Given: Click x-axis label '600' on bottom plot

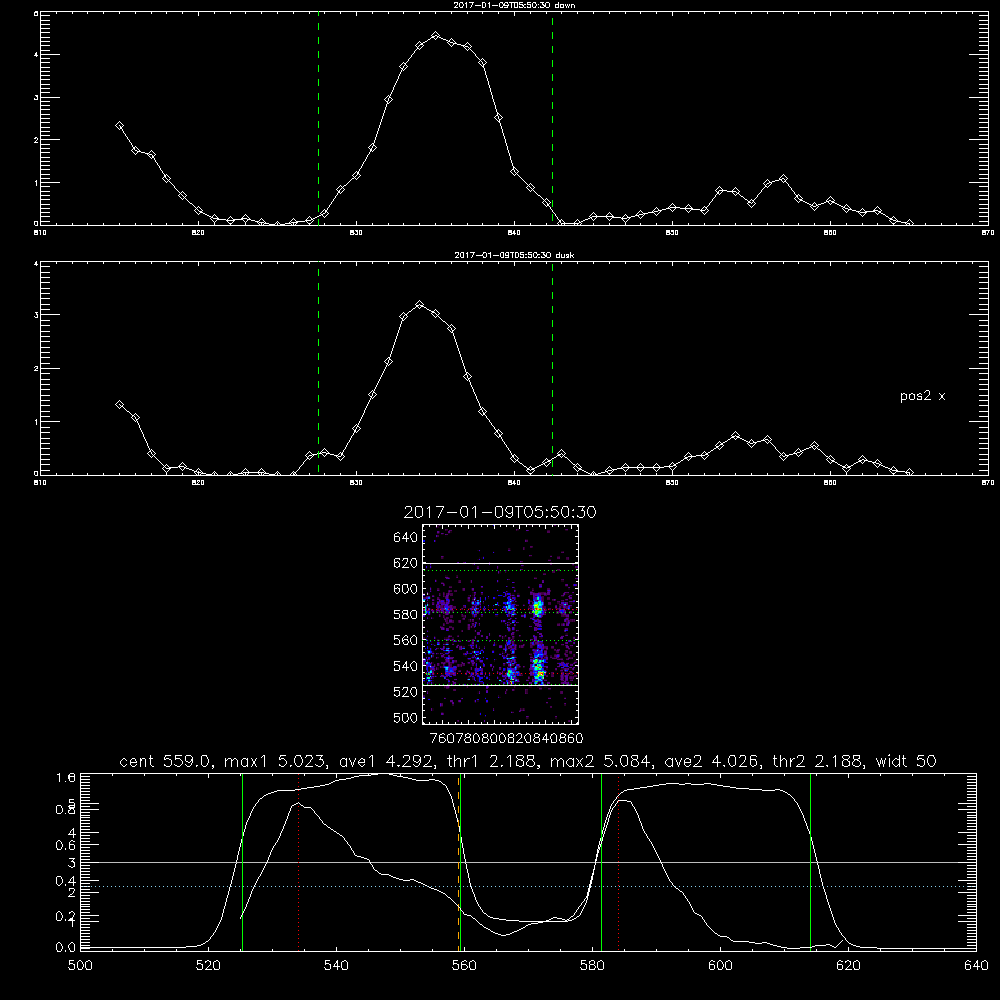Looking at the screenshot, I should [720, 966].
